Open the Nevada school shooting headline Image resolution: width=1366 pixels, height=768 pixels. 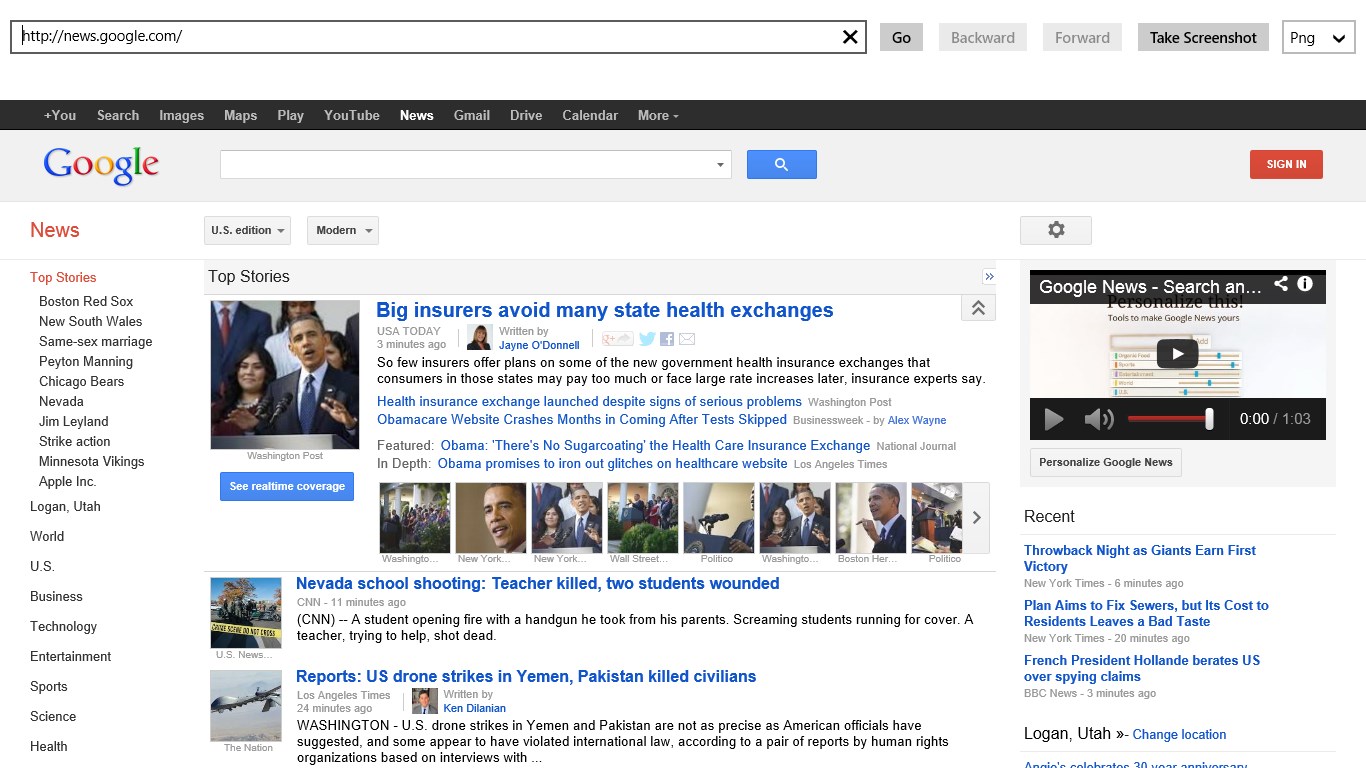[x=537, y=584]
